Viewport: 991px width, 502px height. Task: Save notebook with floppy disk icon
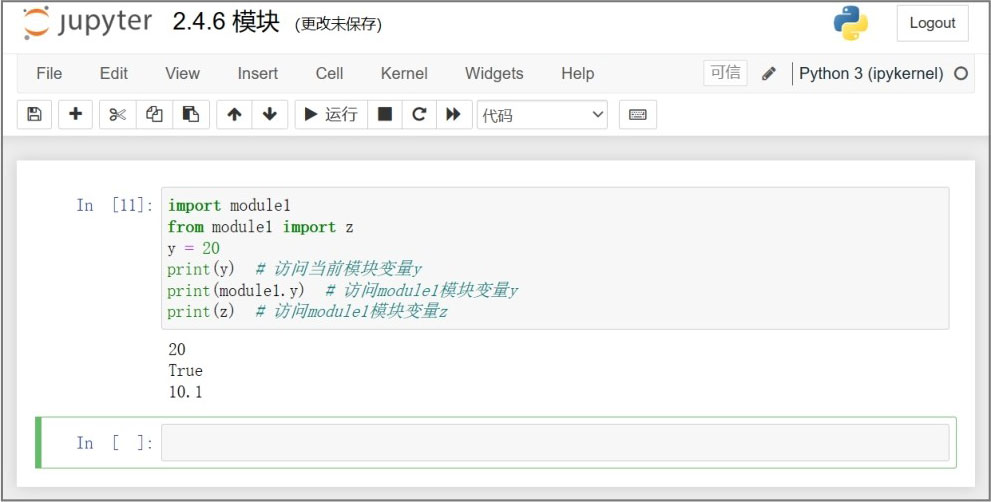34,114
